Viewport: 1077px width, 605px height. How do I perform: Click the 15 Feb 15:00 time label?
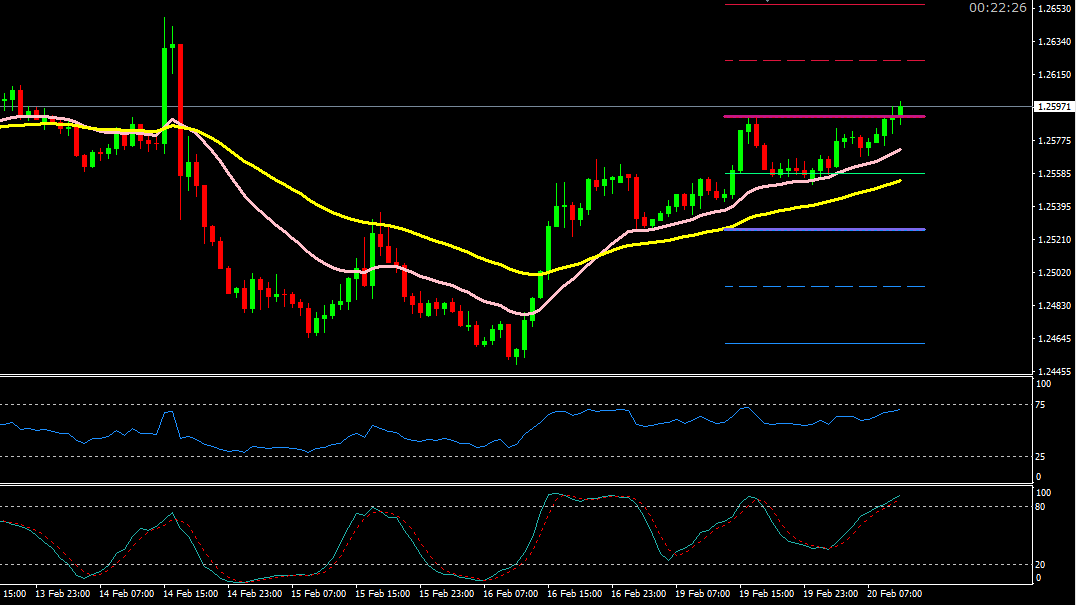pos(383,593)
